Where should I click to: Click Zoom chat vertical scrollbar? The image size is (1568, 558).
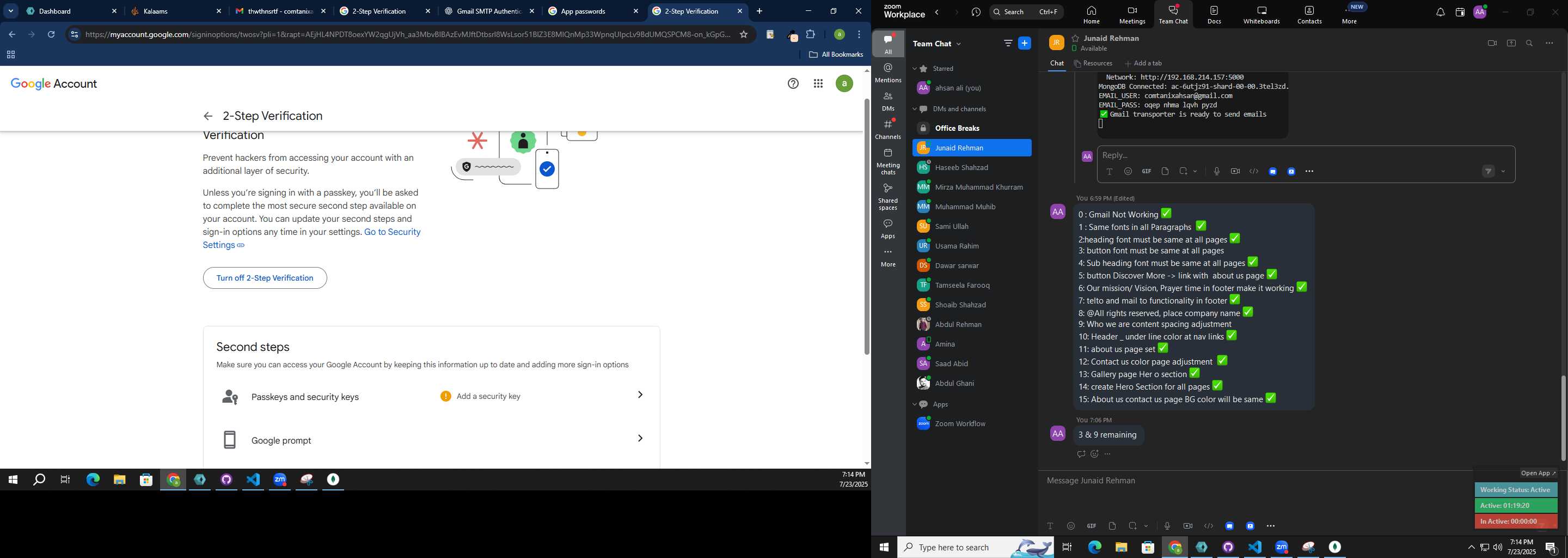tap(1563, 418)
